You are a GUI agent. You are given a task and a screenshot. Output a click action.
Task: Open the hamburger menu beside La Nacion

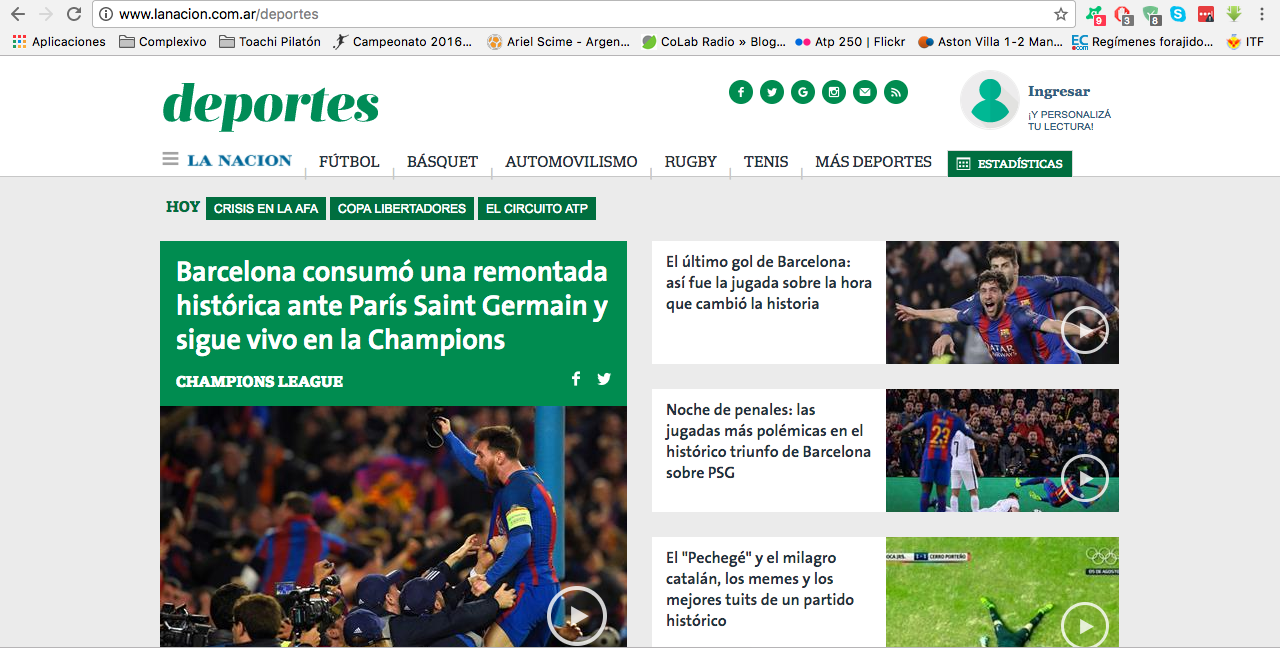pos(170,159)
